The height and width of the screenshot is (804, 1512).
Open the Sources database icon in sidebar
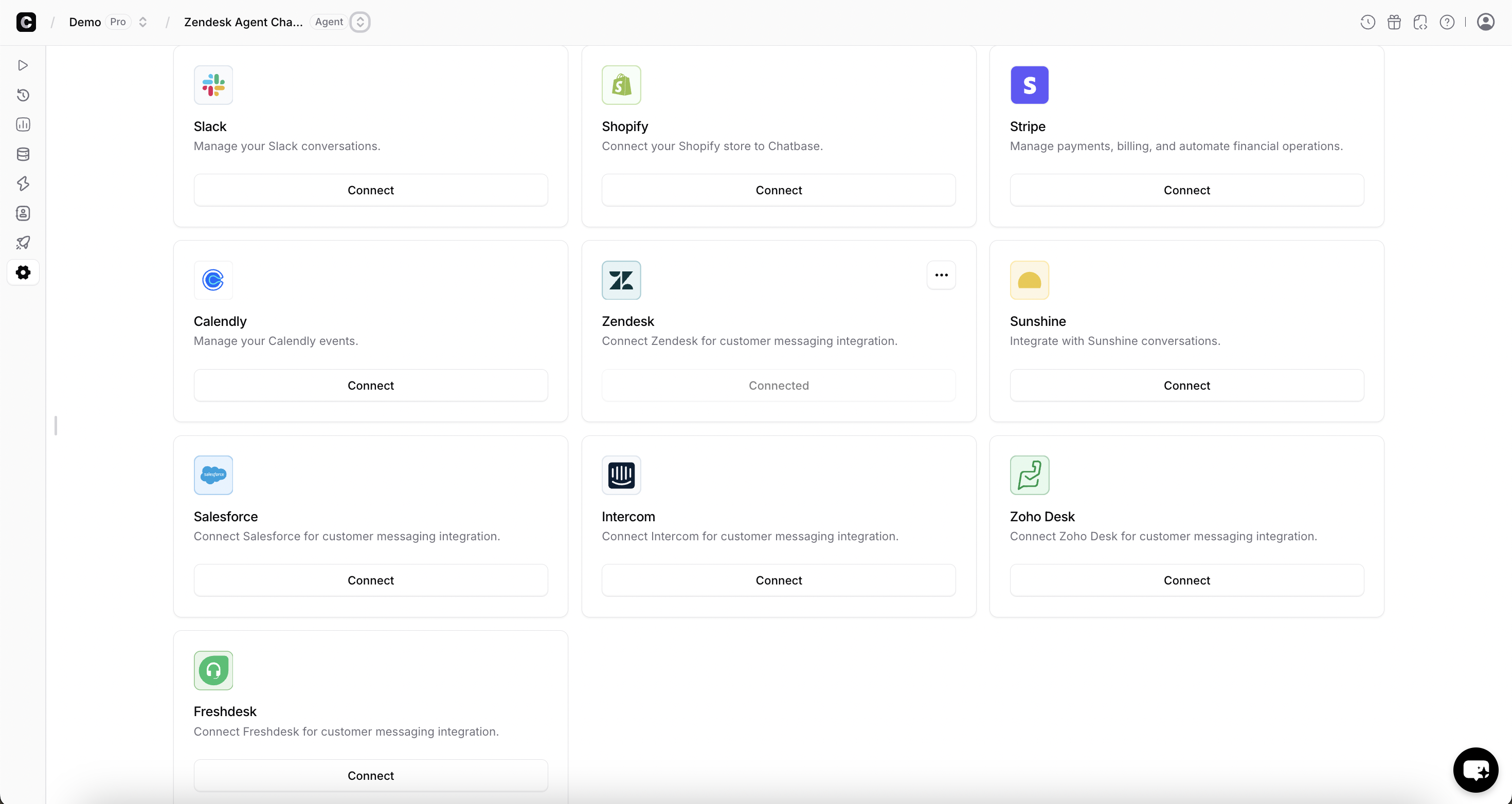pos(23,154)
